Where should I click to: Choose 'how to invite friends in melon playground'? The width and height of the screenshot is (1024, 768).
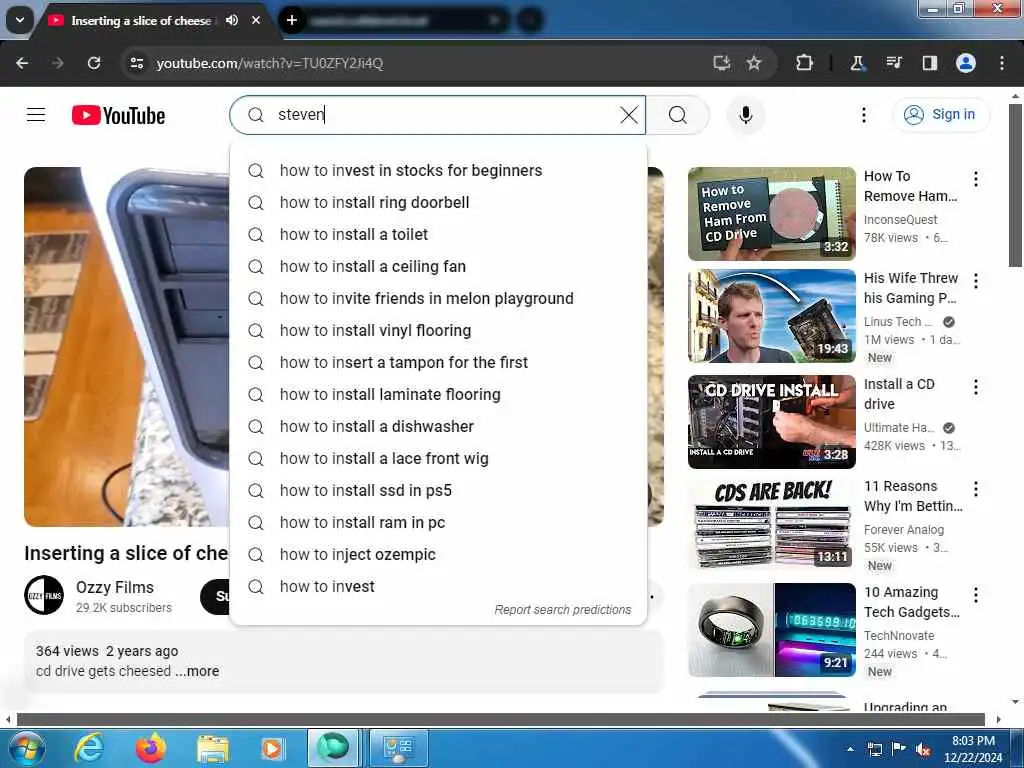coord(438,298)
